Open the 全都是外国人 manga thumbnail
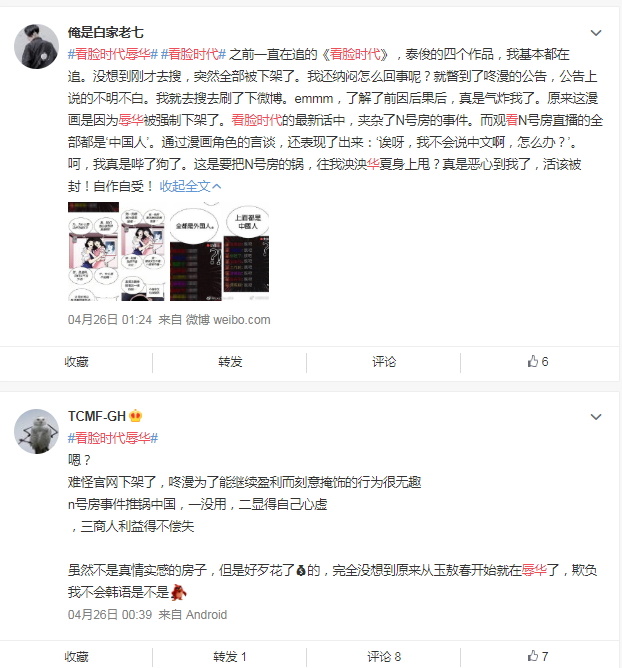 click(196, 253)
